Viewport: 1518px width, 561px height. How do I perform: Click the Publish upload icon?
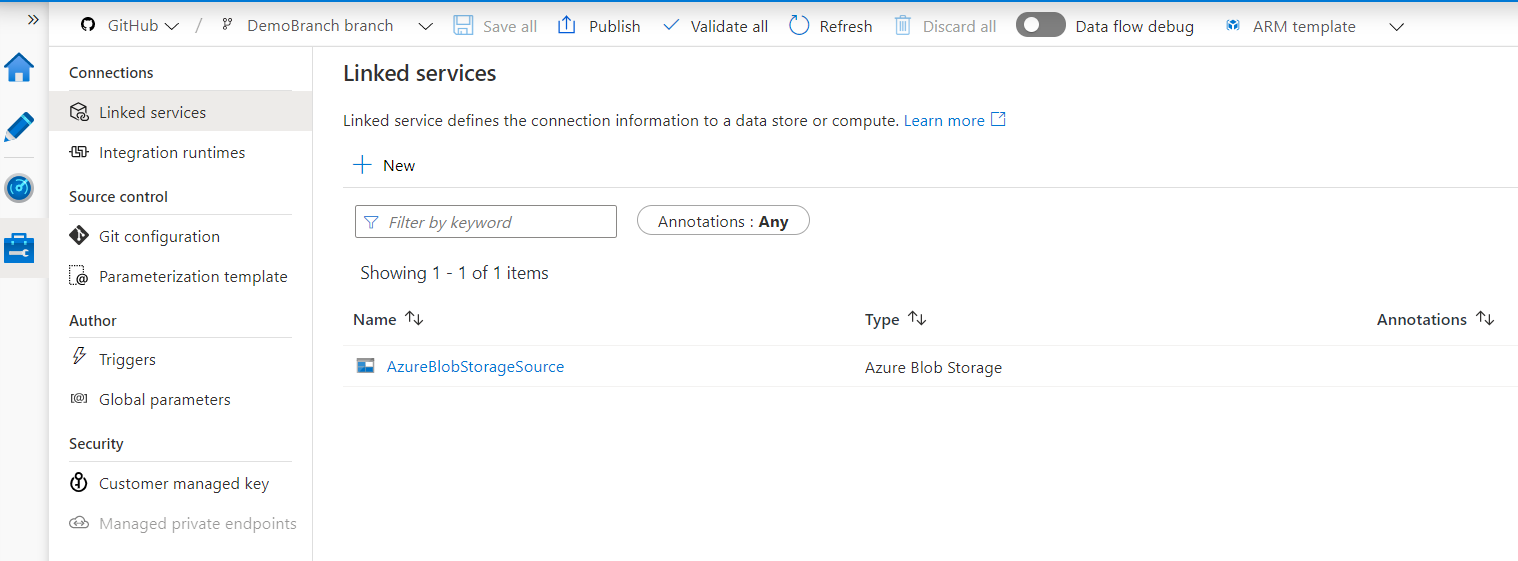click(567, 26)
